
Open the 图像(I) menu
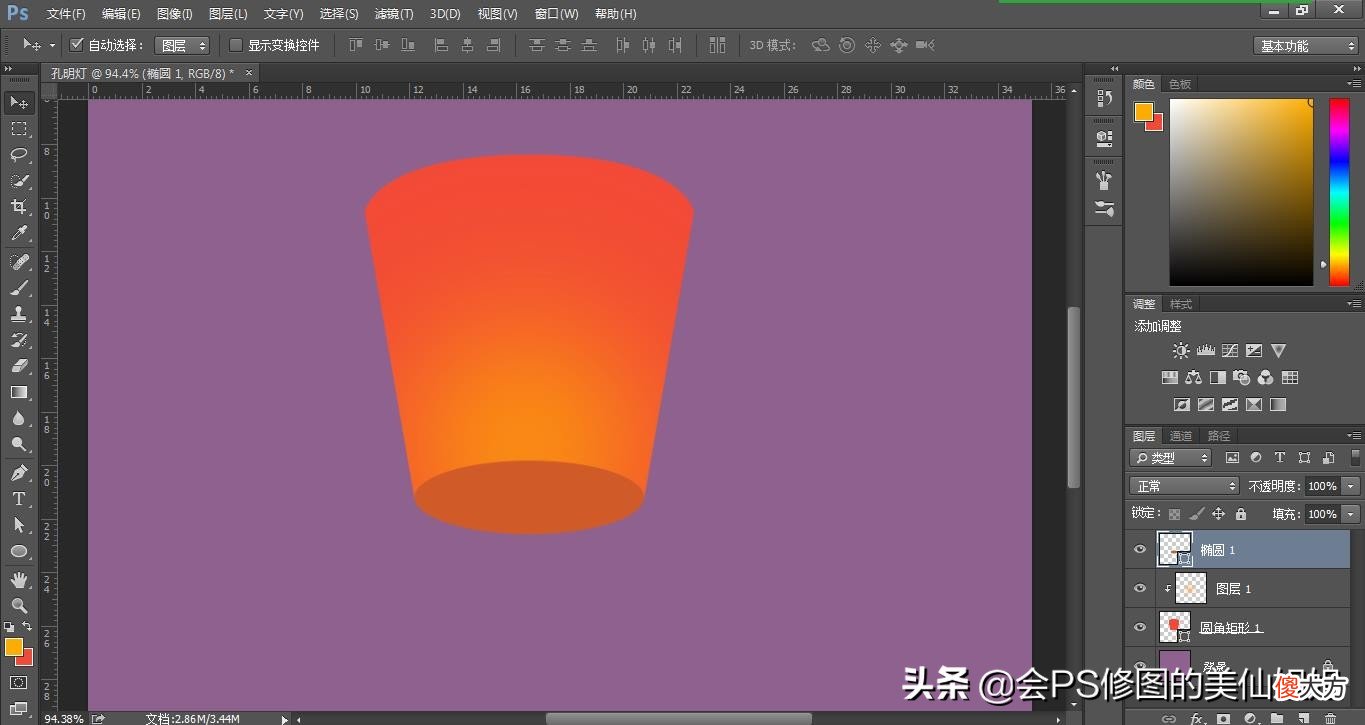[175, 14]
